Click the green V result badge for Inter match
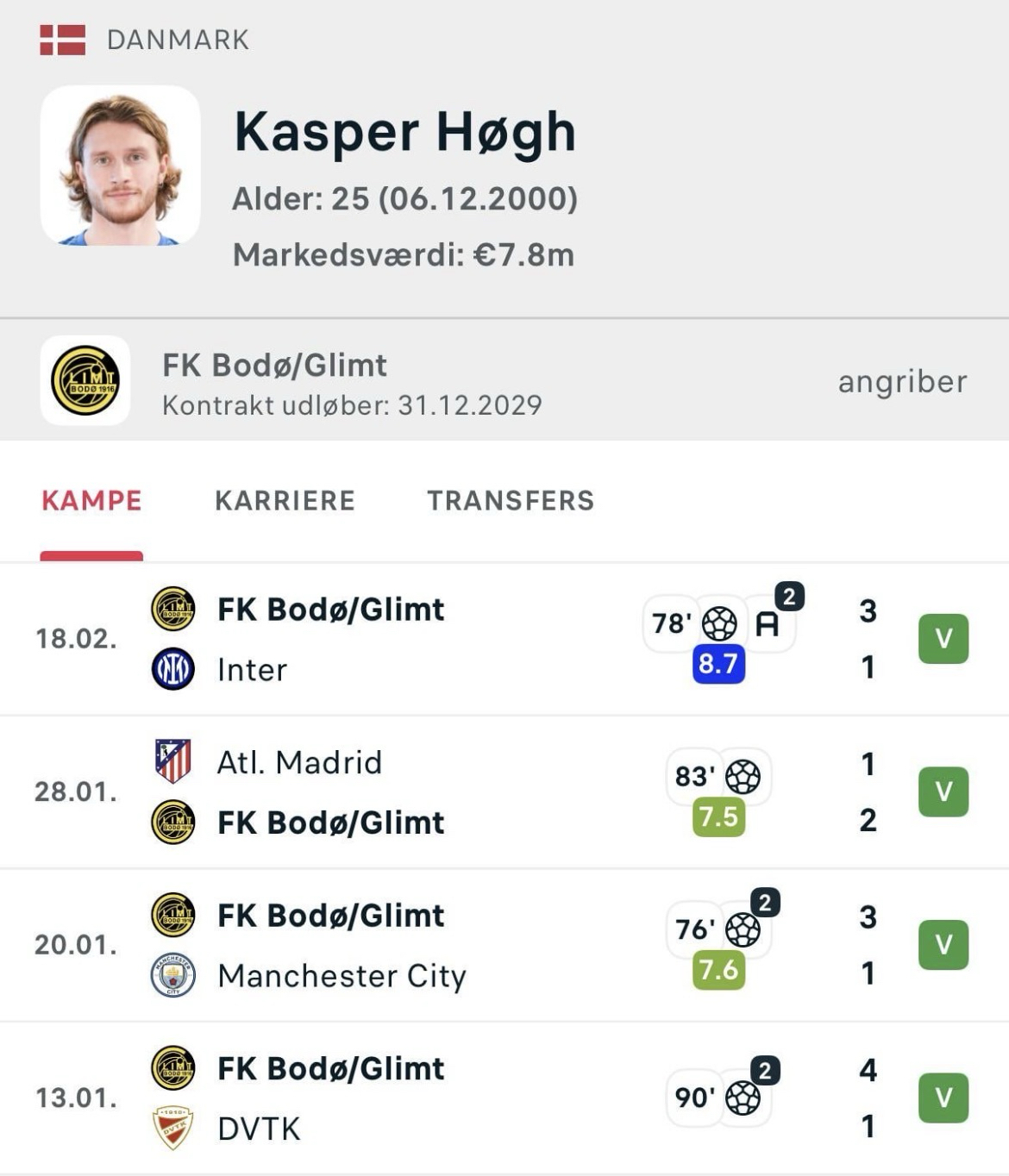1009x1176 pixels. click(943, 639)
